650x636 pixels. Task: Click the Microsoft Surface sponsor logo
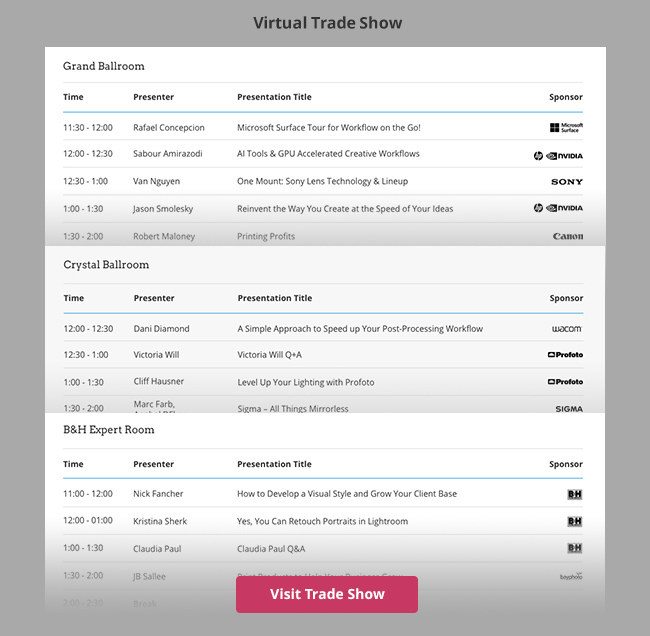pyautogui.click(x=566, y=128)
